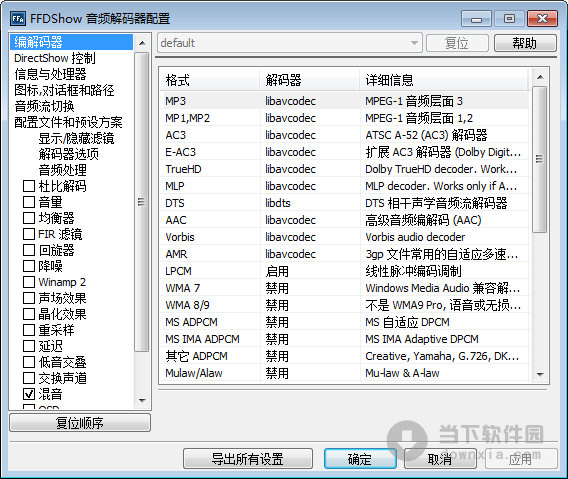Select the WMA 8/9 format row
568x479 pixels.
pyautogui.click(x=344, y=305)
